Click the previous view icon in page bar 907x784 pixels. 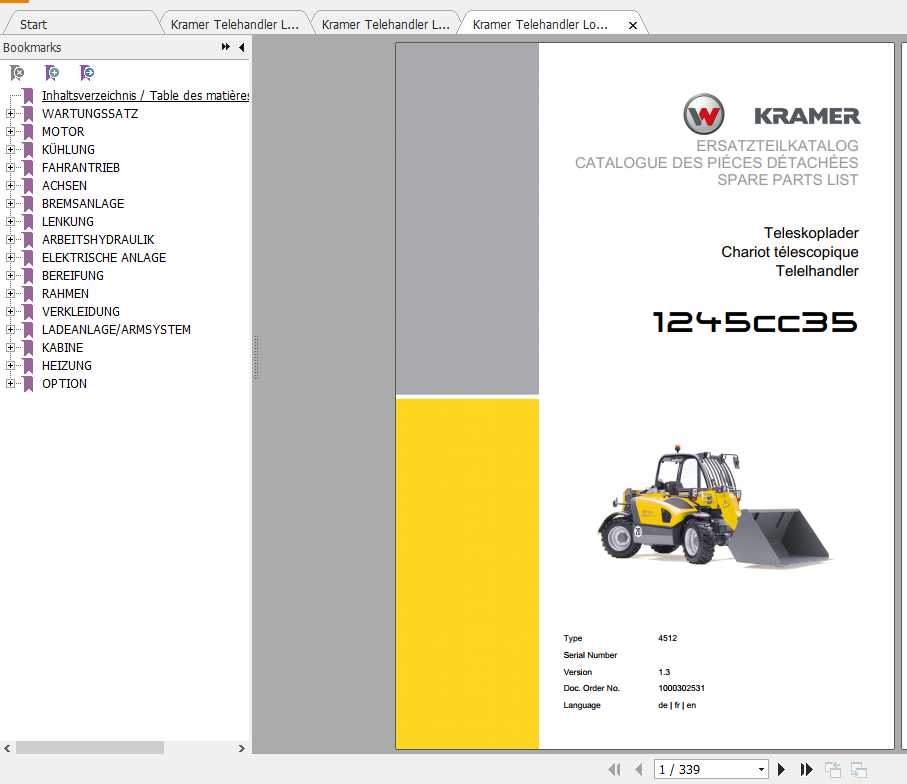833,770
